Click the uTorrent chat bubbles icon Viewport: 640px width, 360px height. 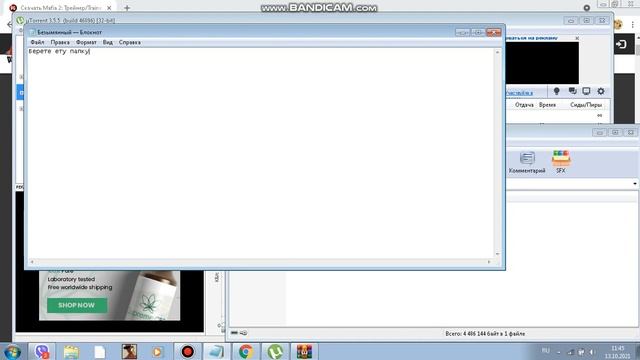pos(572,91)
